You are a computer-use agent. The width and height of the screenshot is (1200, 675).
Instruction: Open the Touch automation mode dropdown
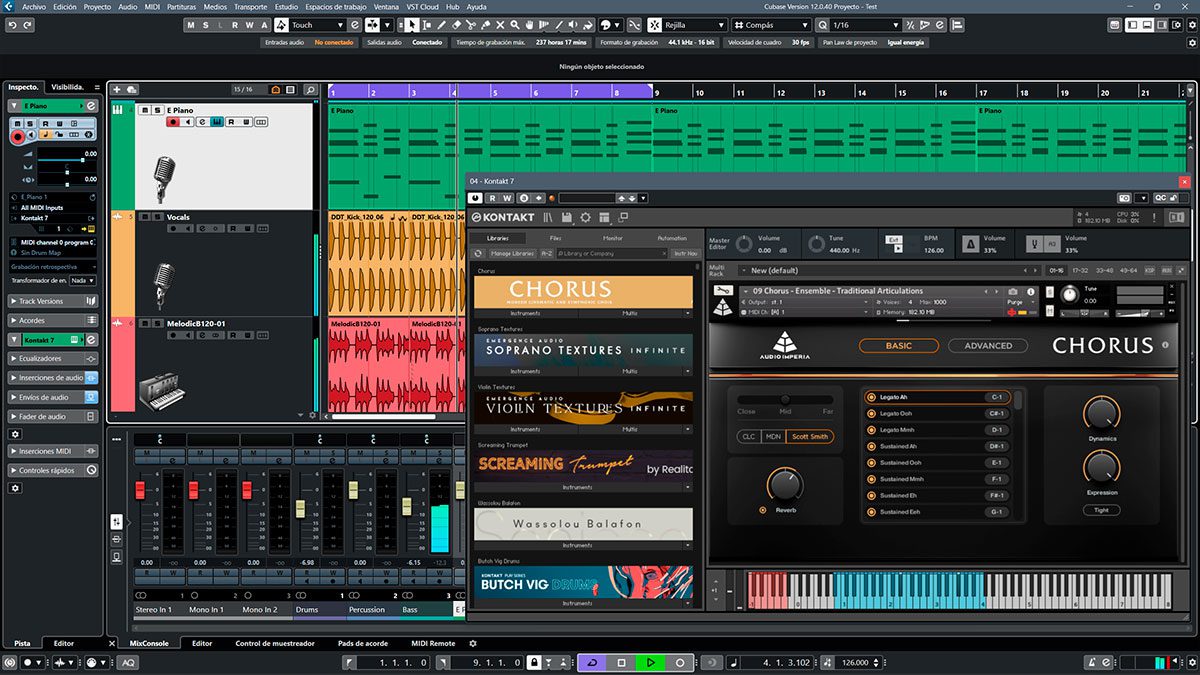(x=318, y=25)
